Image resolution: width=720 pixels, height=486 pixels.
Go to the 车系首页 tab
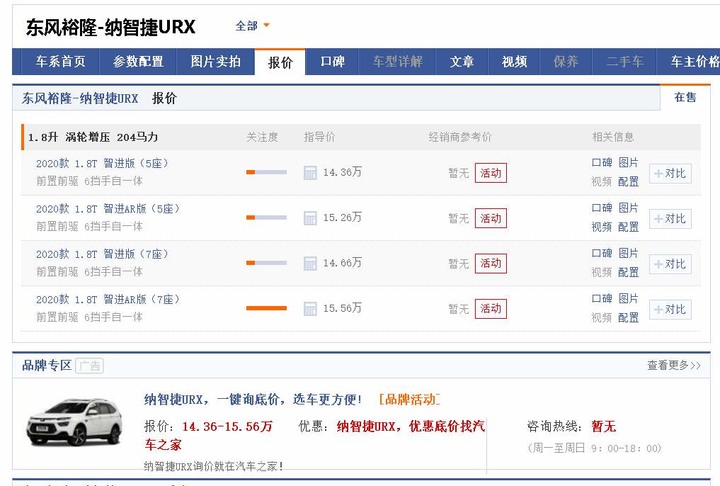(x=61, y=62)
